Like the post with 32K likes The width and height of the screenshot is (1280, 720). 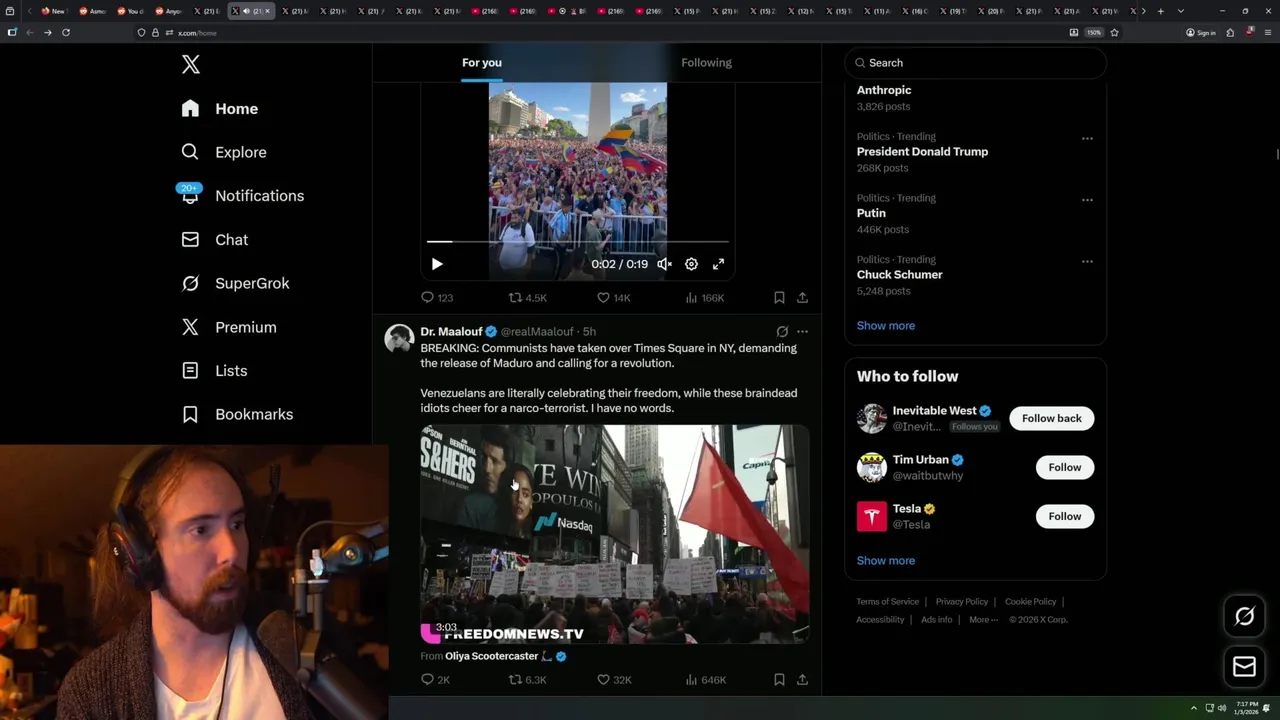614,680
